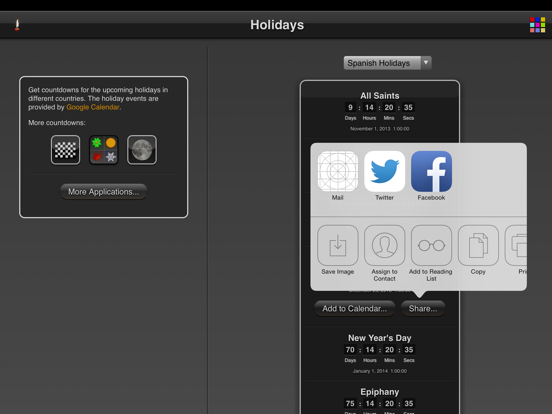The image size is (552, 414).
Task: Click the More Applications... button
Action: (104, 192)
